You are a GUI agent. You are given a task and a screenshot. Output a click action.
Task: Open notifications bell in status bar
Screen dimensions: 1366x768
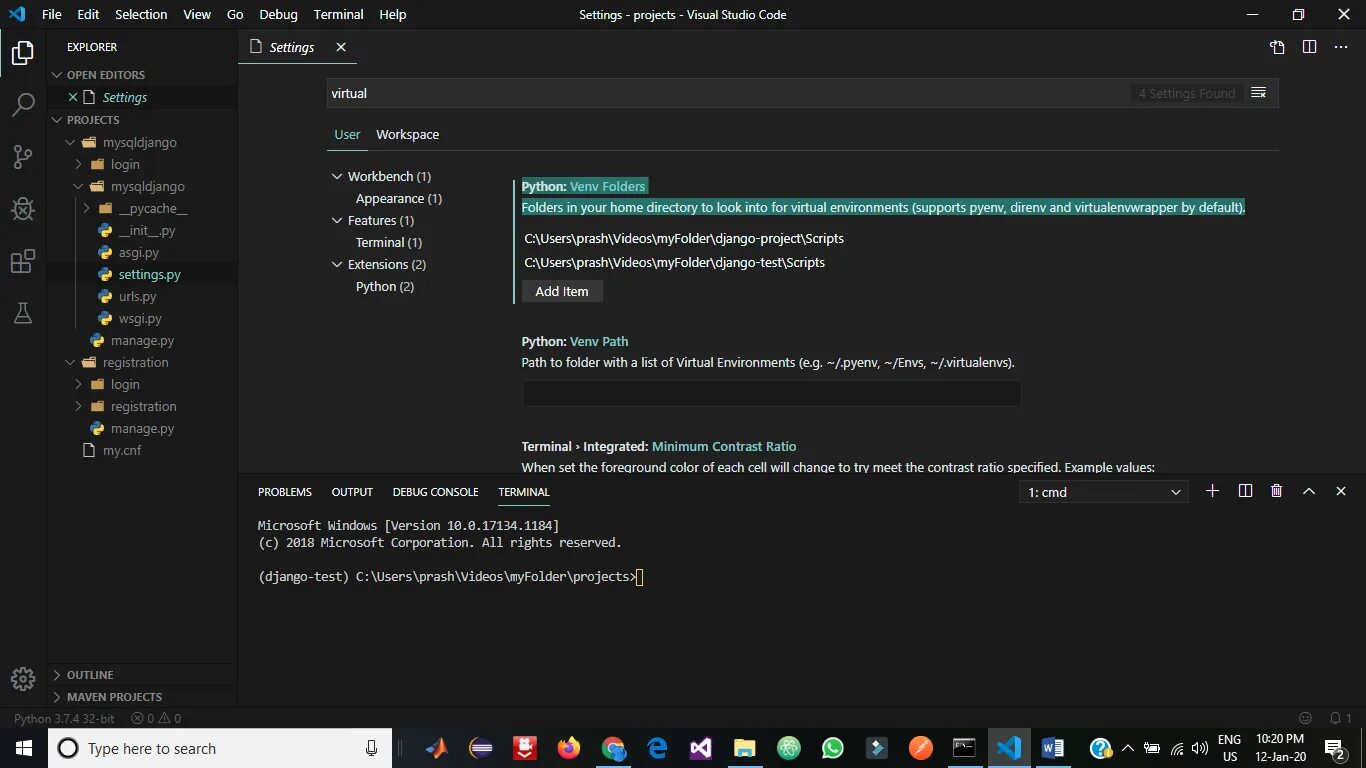[x=1340, y=718]
